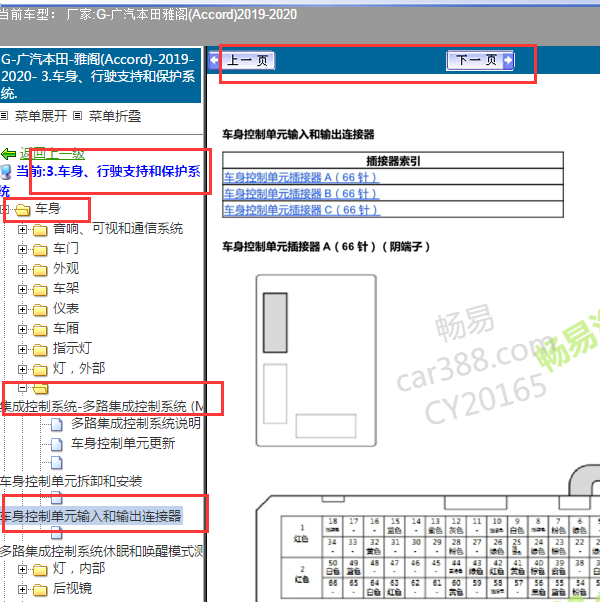Expand the 车架 folder node
This screenshot has height=602, width=600.
tap(22, 289)
